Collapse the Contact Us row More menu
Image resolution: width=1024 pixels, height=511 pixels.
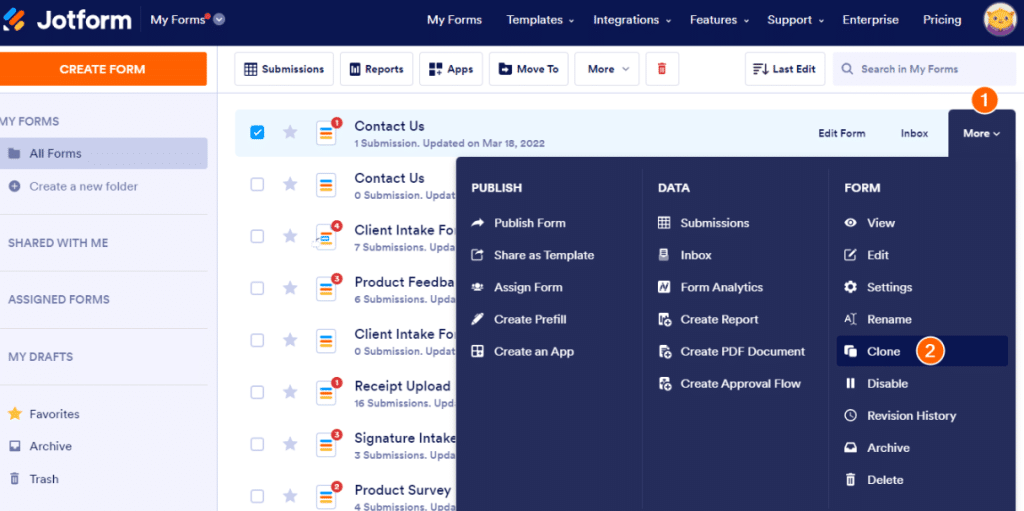point(982,133)
